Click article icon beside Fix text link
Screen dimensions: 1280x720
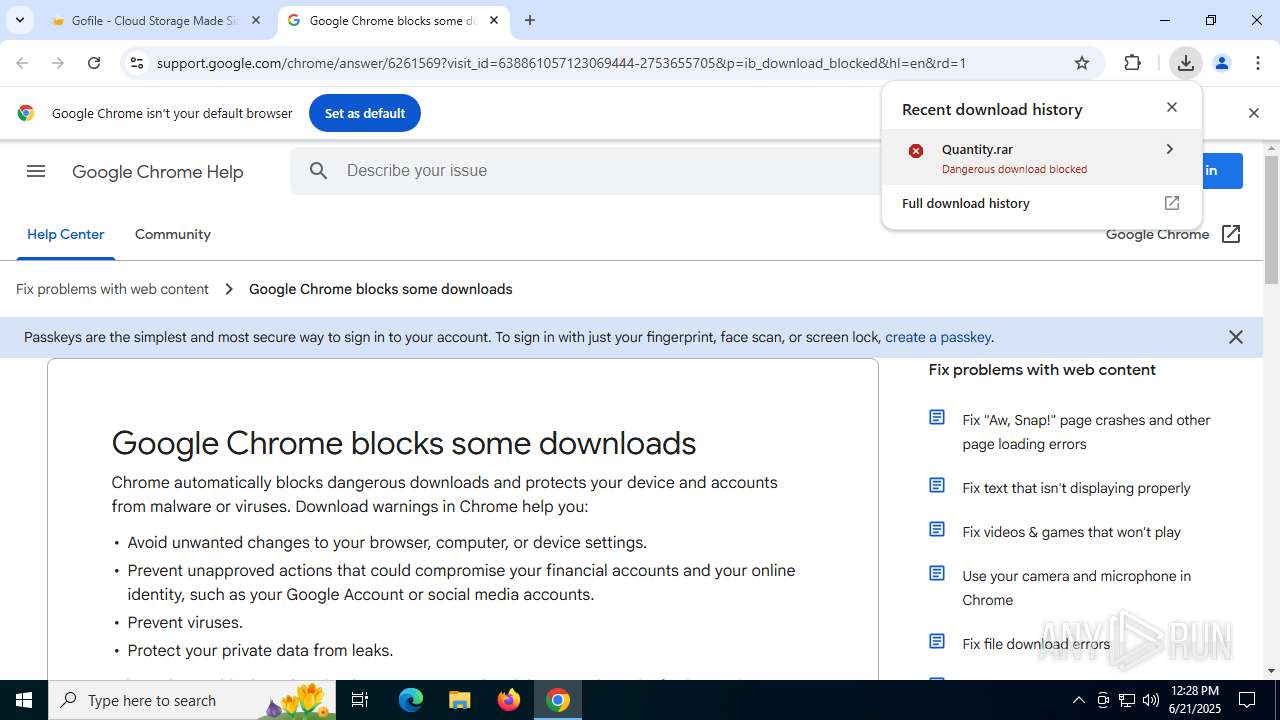pos(937,486)
